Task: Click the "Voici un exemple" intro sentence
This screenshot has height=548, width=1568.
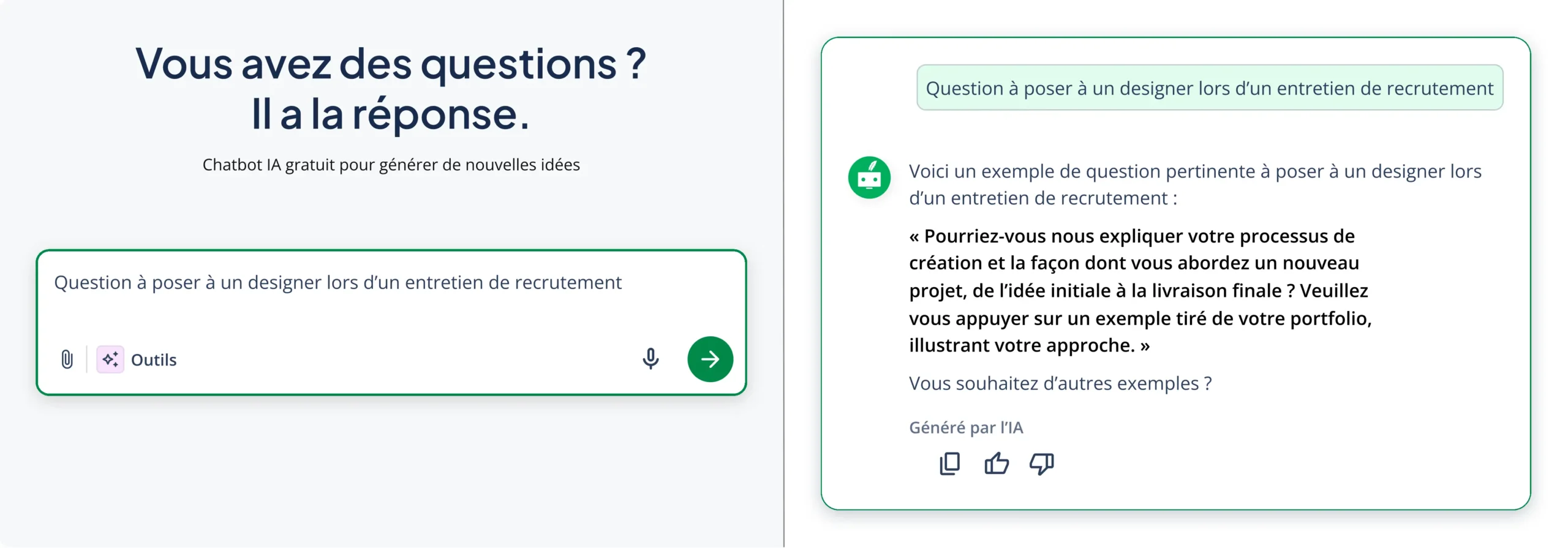Action: click(1194, 184)
